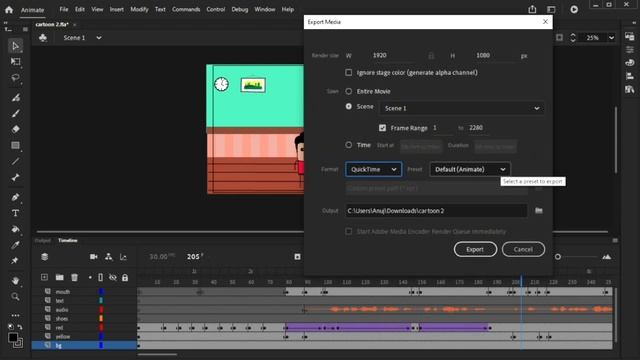Viewport: 640px width, 360px height.
Task: Click the timeline camera icon
Action: tap(93, 256)
